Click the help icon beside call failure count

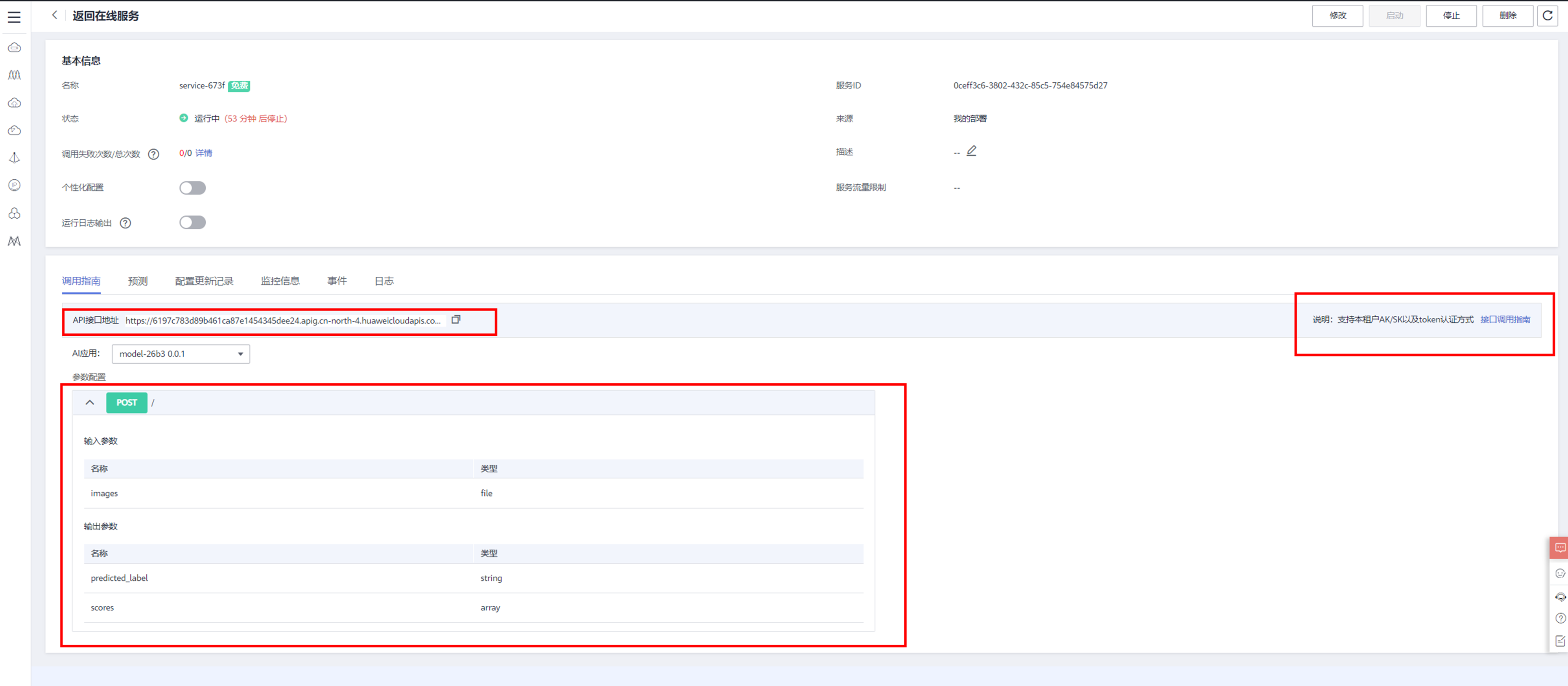[153, 154]
